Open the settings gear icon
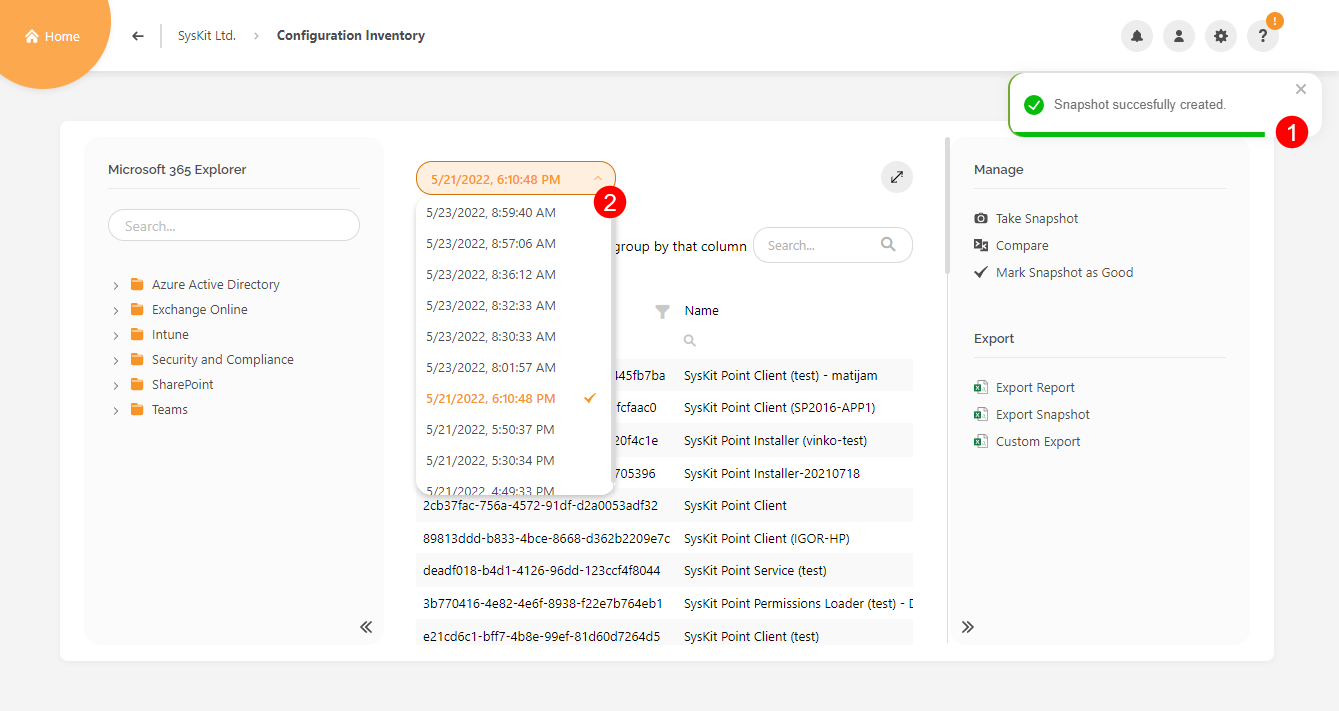 tap(1221, 36)
